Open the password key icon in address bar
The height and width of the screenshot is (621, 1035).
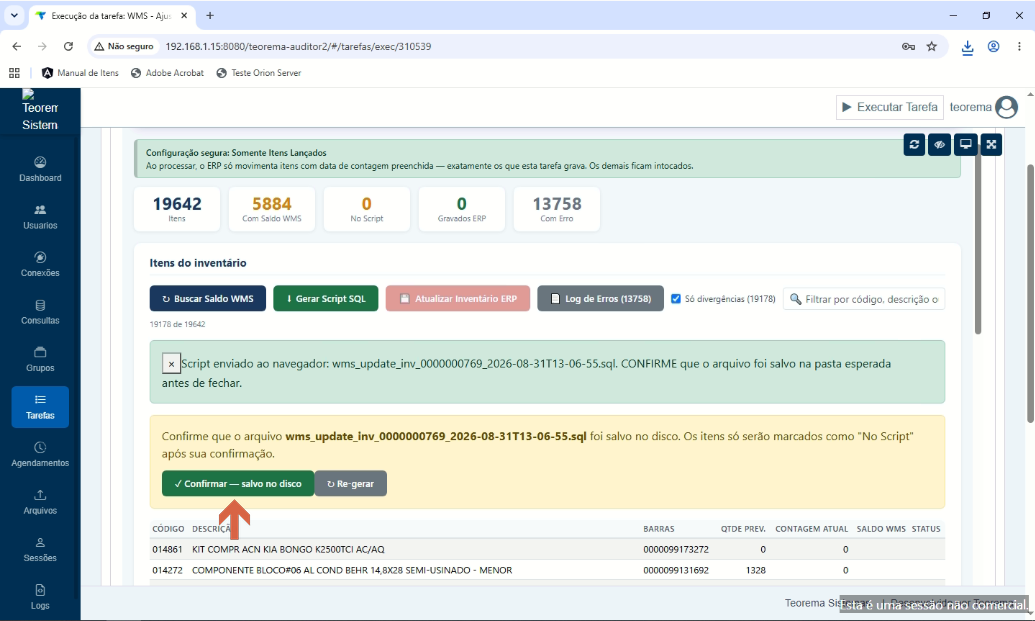pyautogui.click(x=908, y=46)
